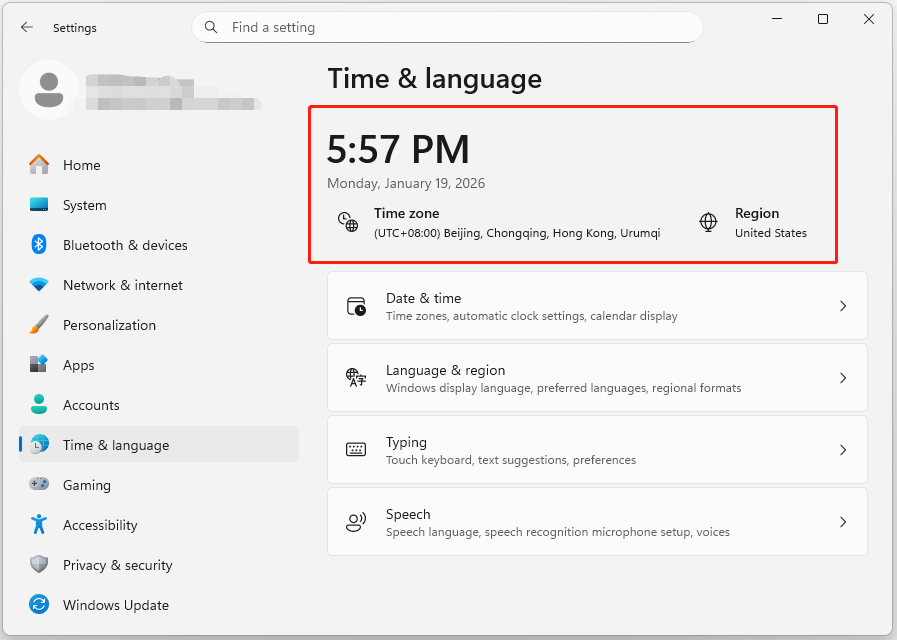Click the back arrow button
The width and height of the screenshot is (897, 640).
click(27, 27)
